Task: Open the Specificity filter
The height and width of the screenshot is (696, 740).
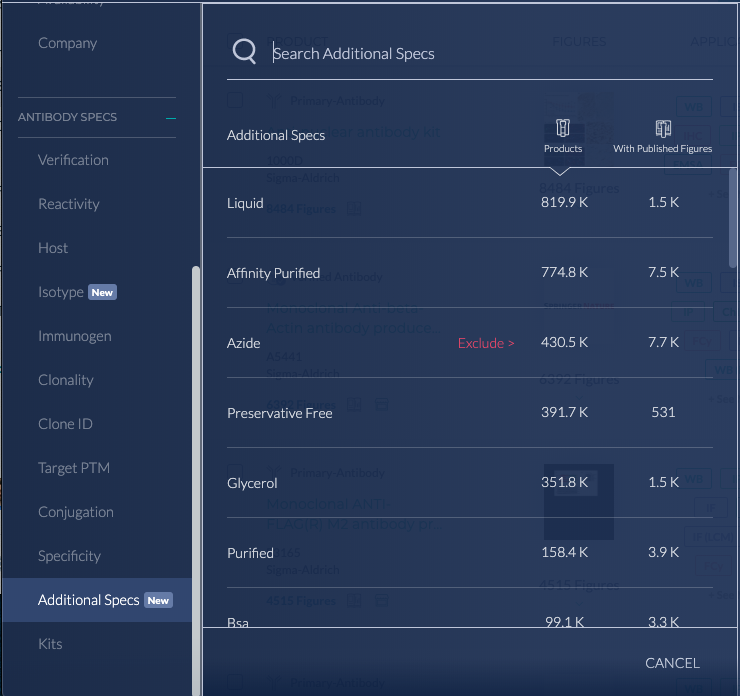Action: point(69,556)
